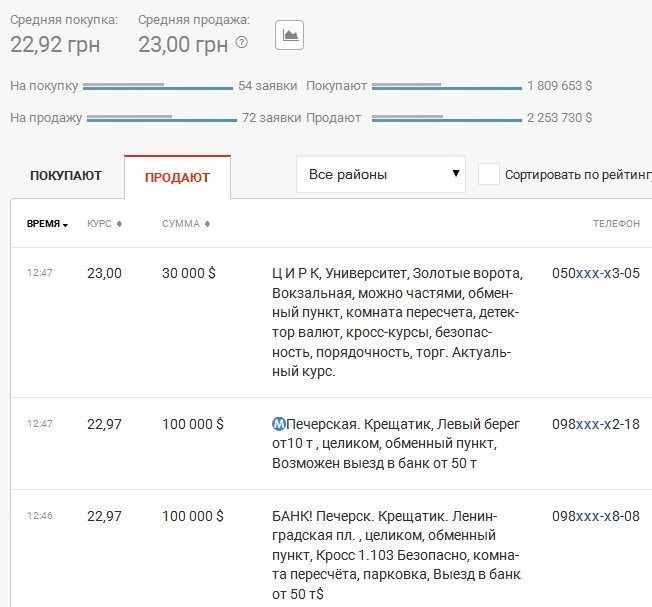Image resolution: width=652 pixels, height=607 pixels.
Task: Click the ТЕЛЕФОН column header
Action: (x=616, y=224)
